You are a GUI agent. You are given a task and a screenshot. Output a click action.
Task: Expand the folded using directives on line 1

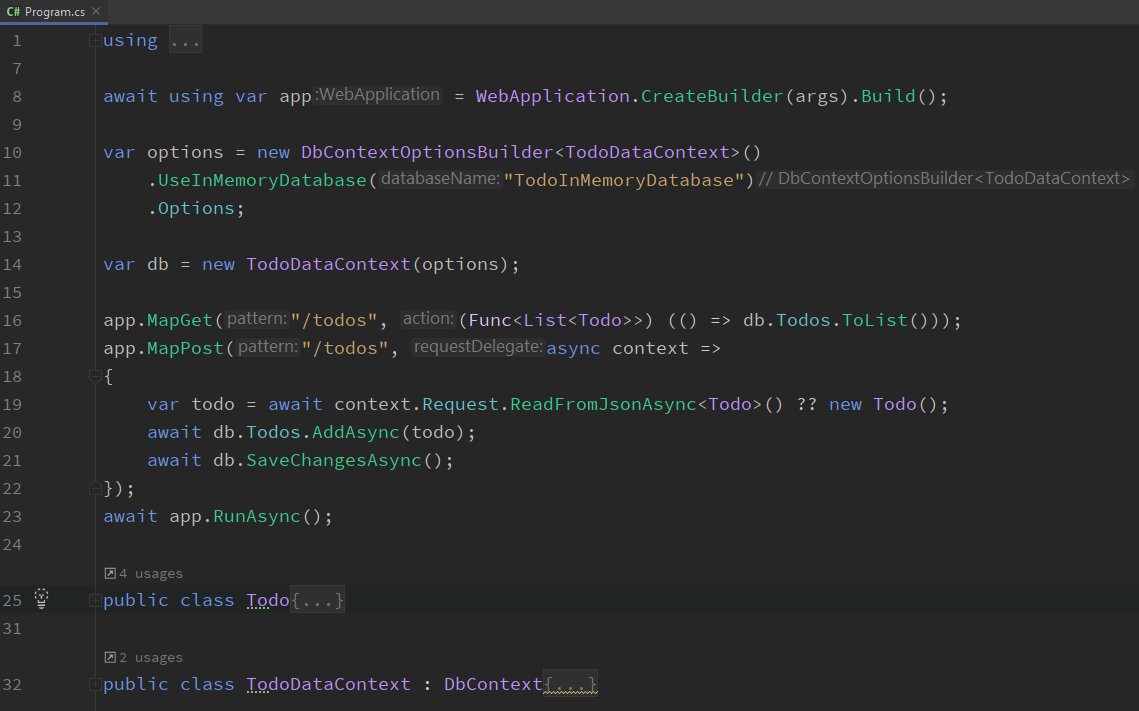94,41
